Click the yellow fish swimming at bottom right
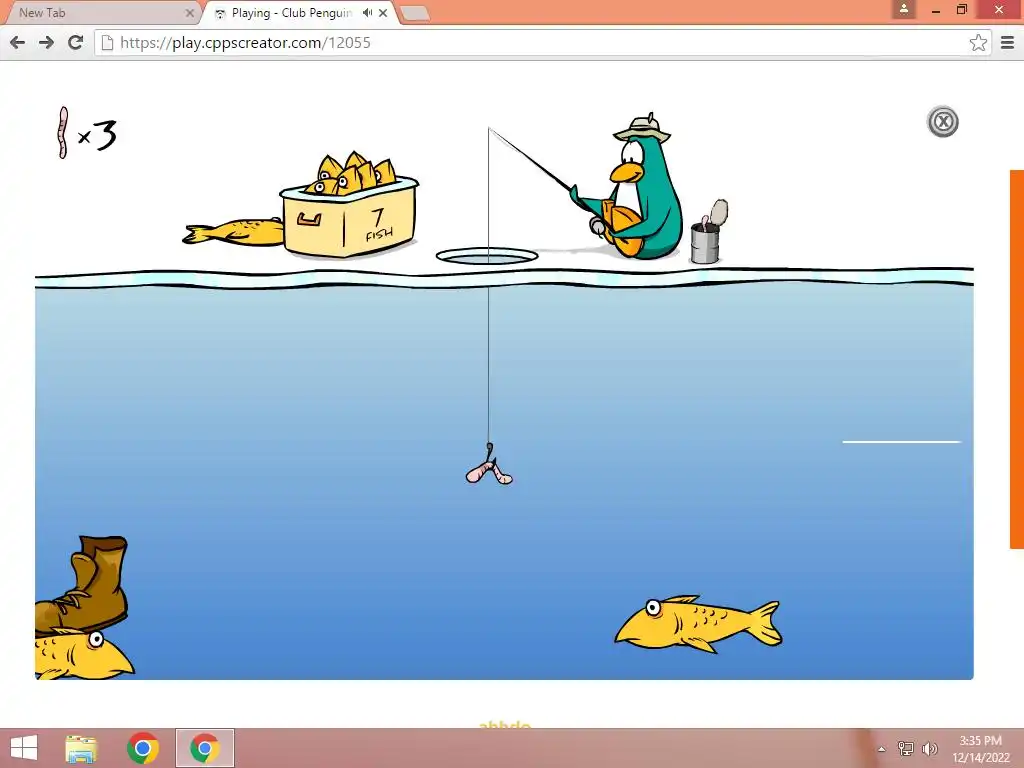This screenshot has height=768, width=1024. pyautogui.click(x=698, y=624)
